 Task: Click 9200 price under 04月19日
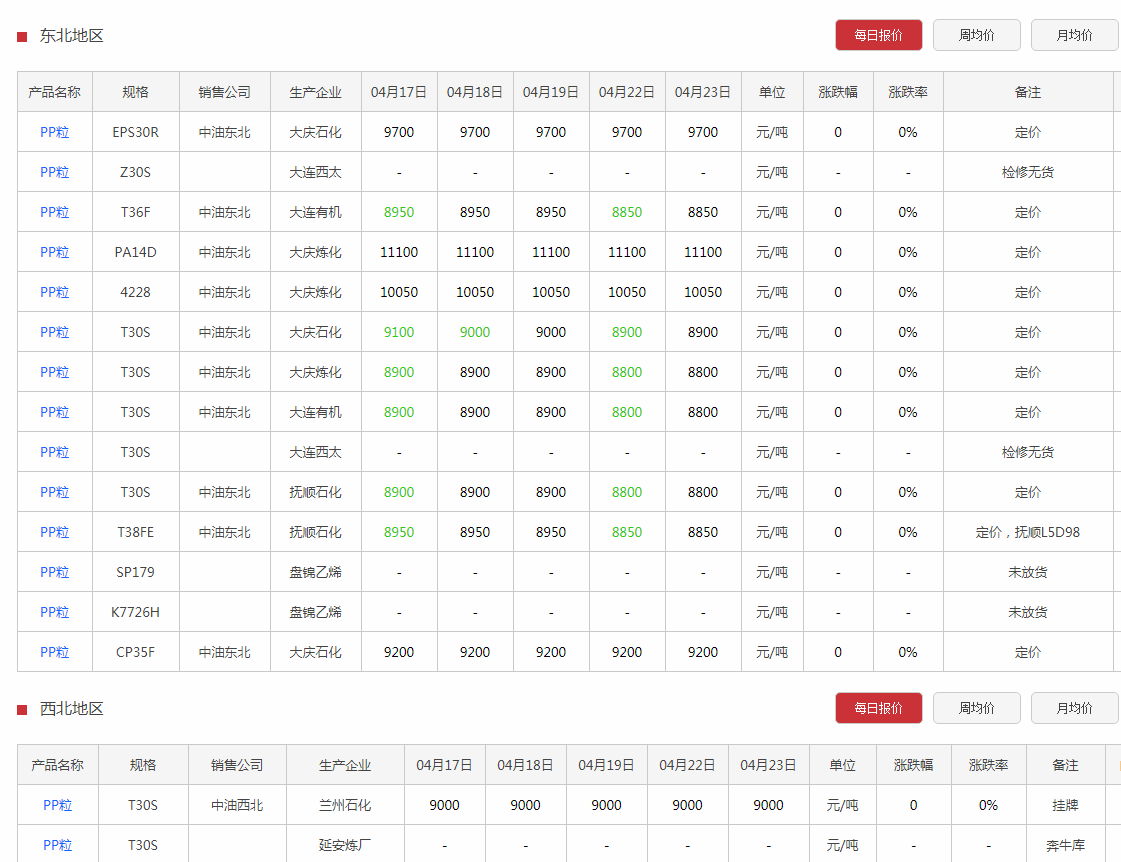[x=550, y=653]
